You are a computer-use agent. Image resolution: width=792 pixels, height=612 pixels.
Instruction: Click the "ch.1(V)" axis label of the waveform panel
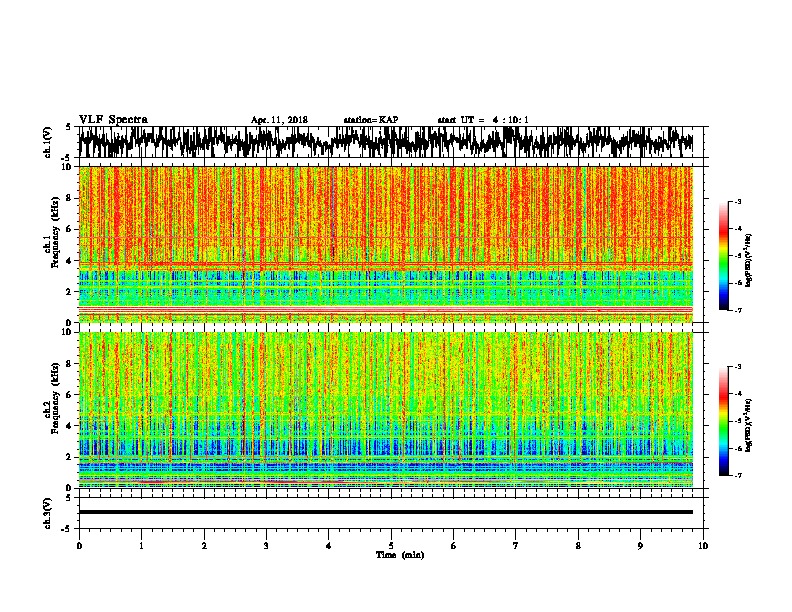pyautogui.click(x=48, y=142)
